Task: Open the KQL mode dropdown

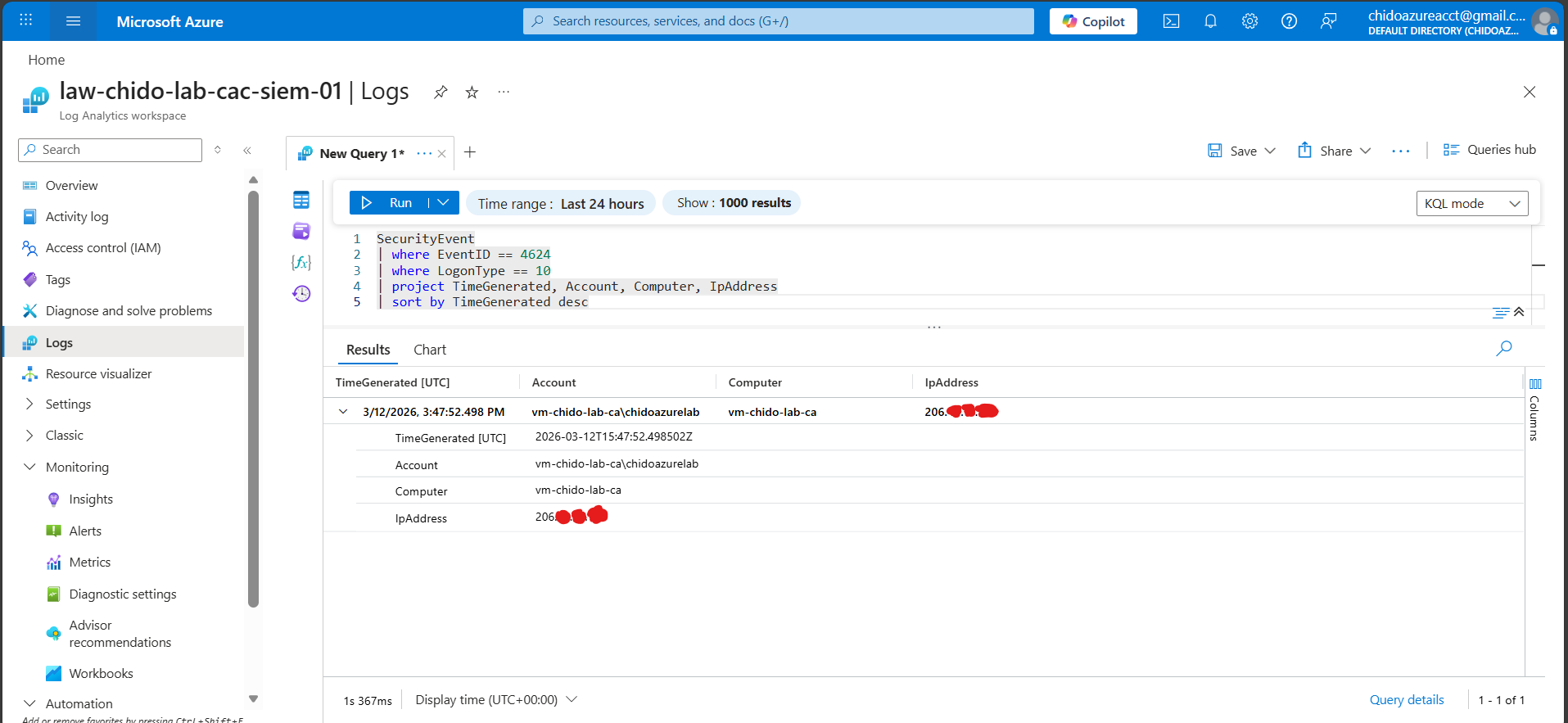Action: coord(1471,204)
